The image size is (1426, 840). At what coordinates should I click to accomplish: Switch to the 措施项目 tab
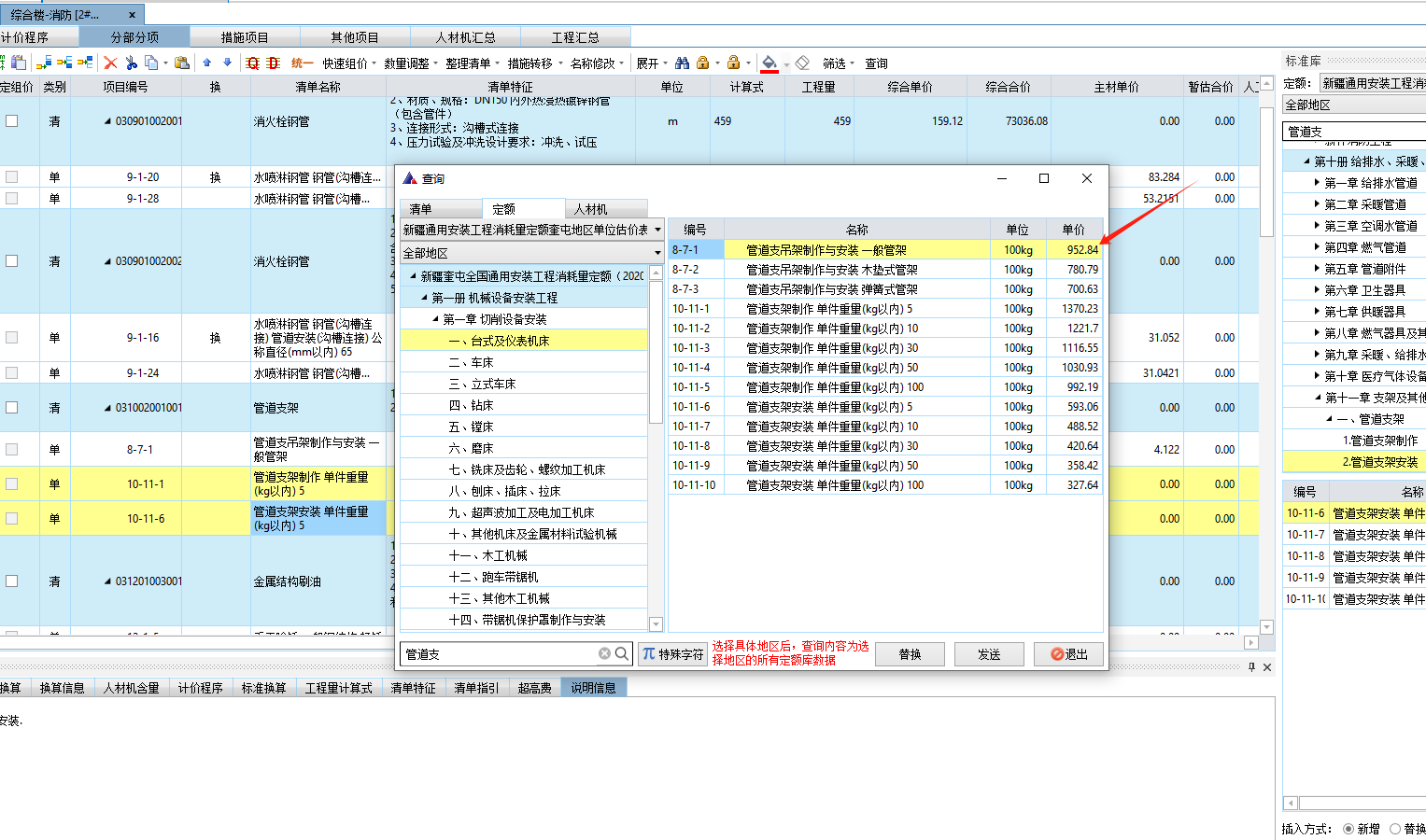click(245, 37)
